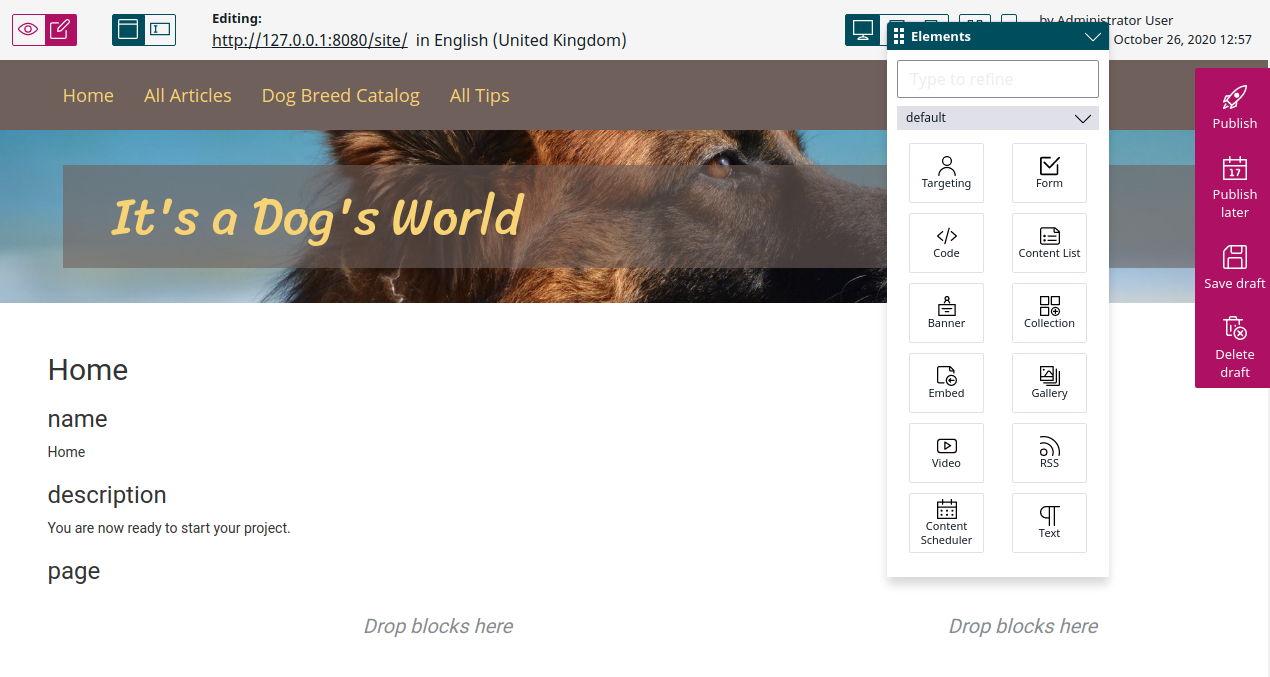Screen dimensions: 1270x677
Task: Switch to preview mode eye icon
Action: (29, 30)
